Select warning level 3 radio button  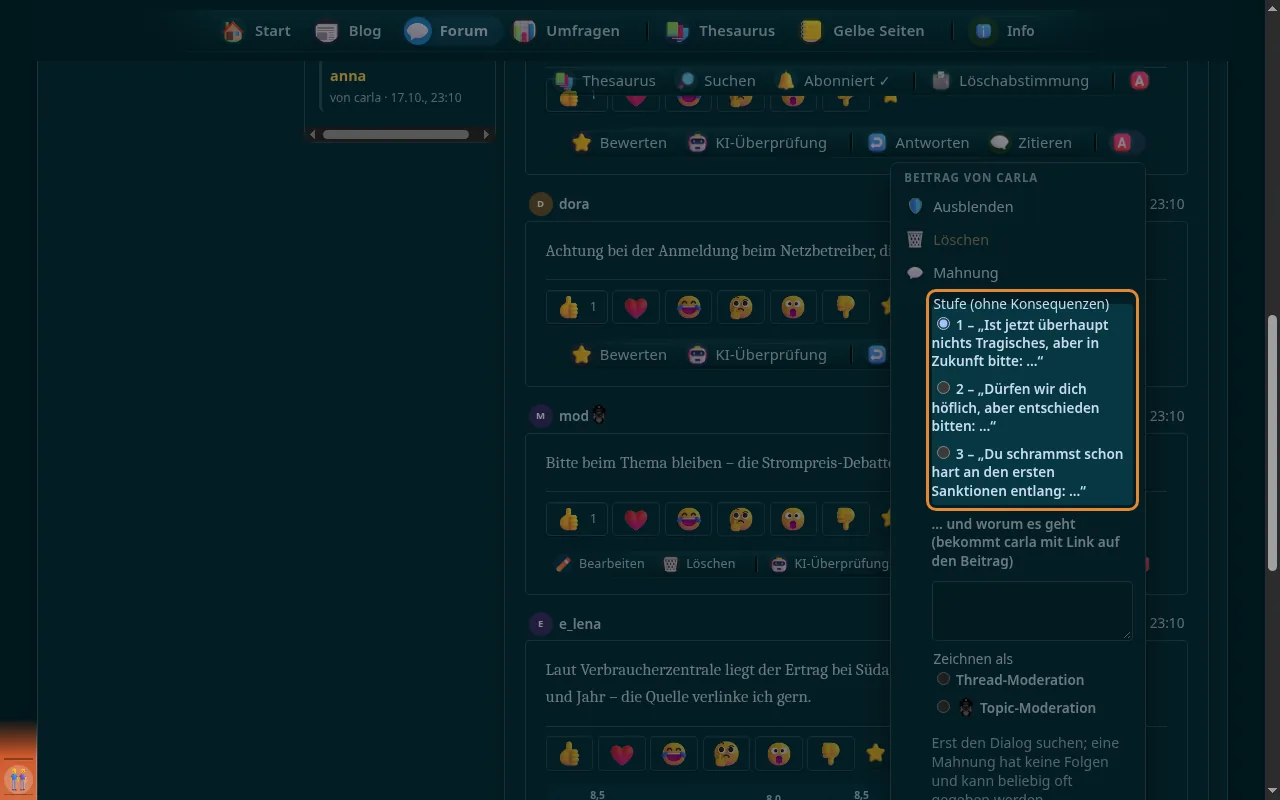click(x=943, y=453)
